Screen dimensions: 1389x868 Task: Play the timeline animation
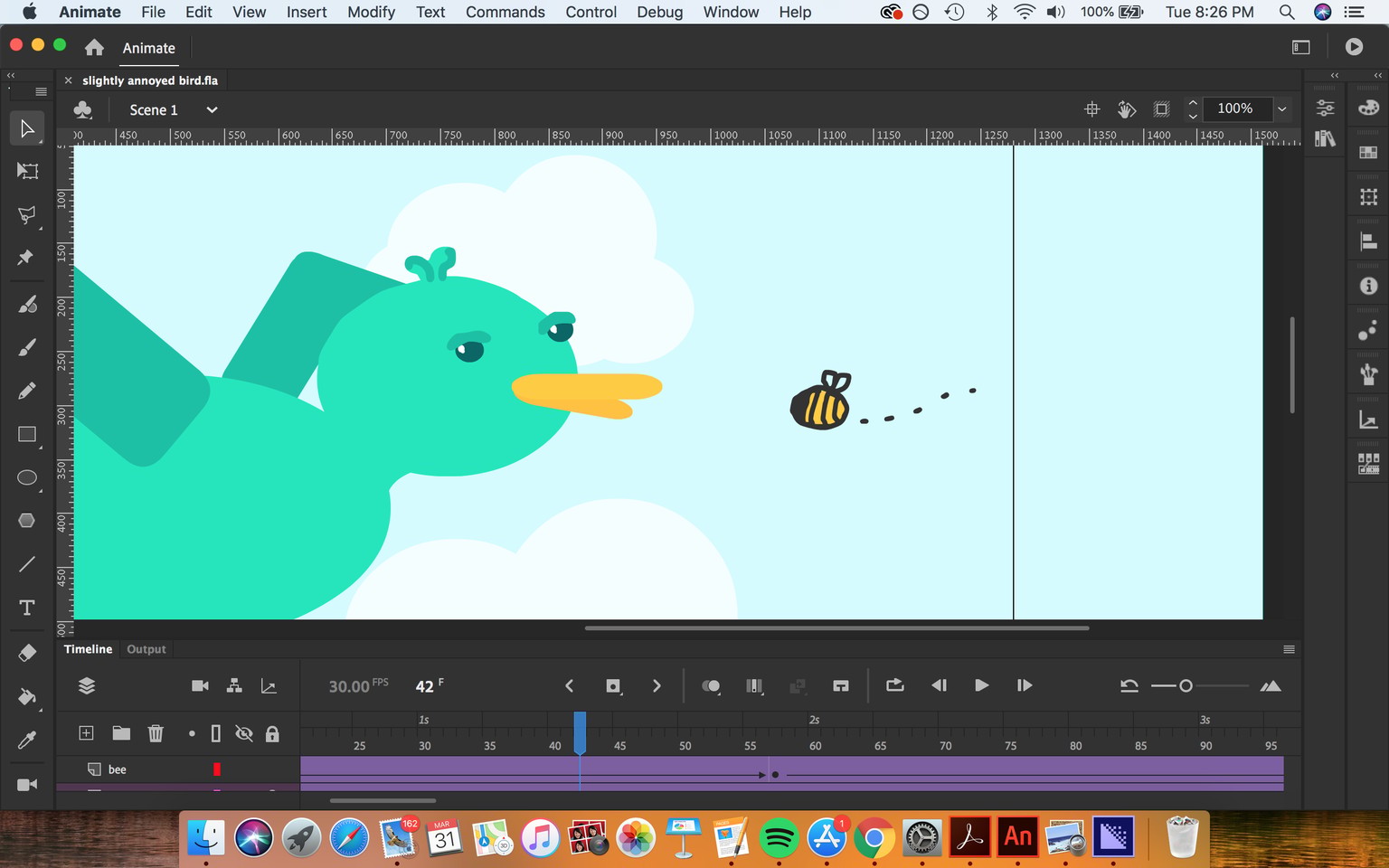(x=981, y=685)
